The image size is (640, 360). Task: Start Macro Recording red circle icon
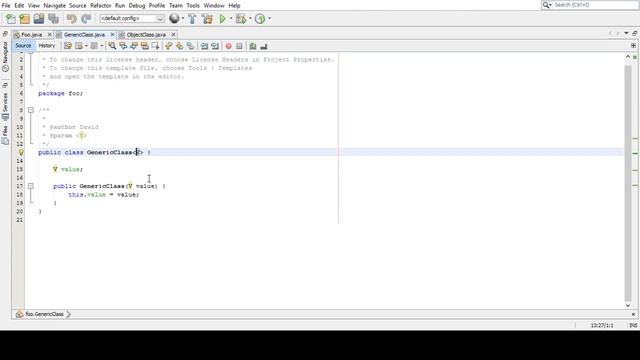[229, 46]
